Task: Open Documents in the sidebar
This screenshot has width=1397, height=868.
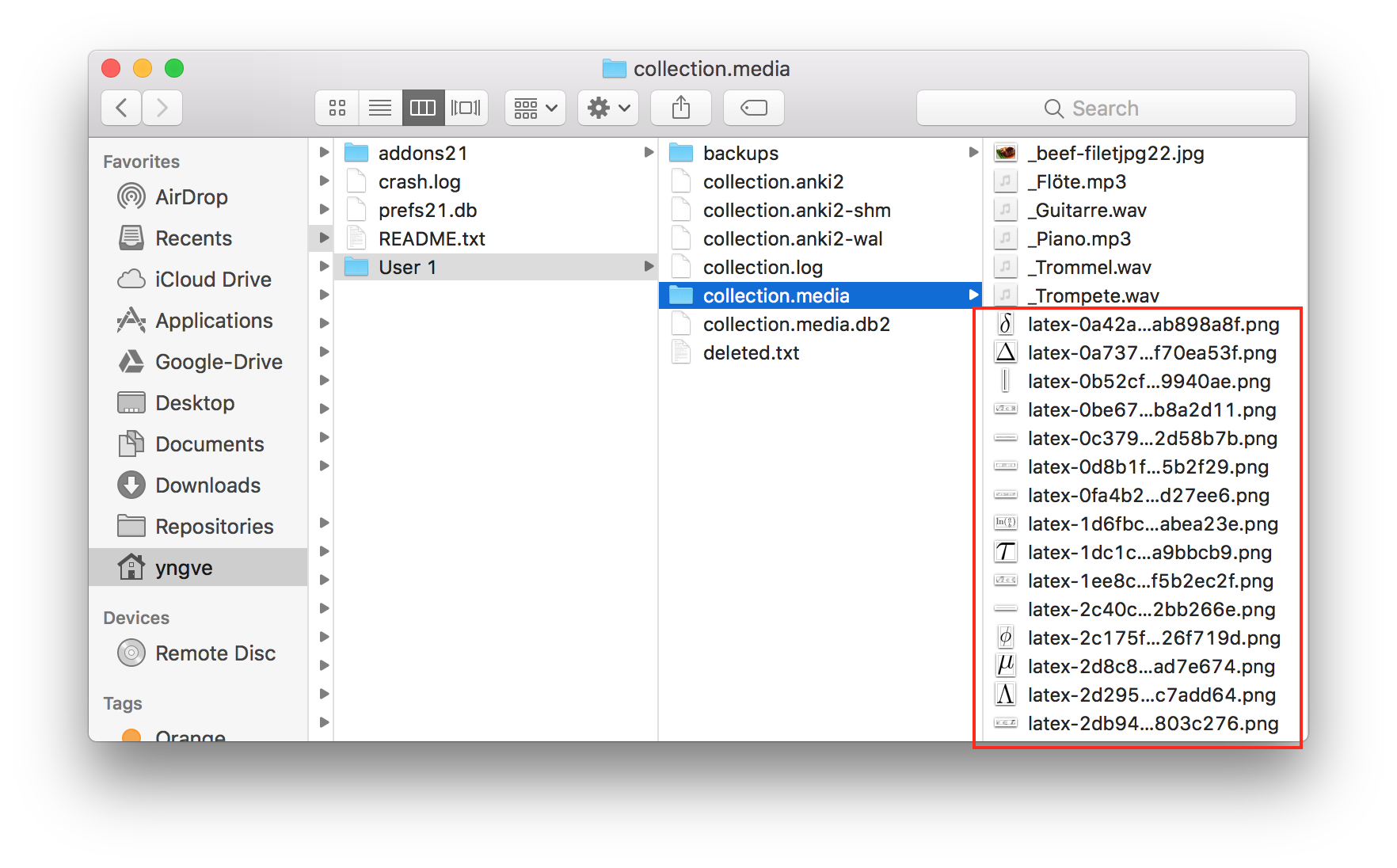Action: click(198, 444)
